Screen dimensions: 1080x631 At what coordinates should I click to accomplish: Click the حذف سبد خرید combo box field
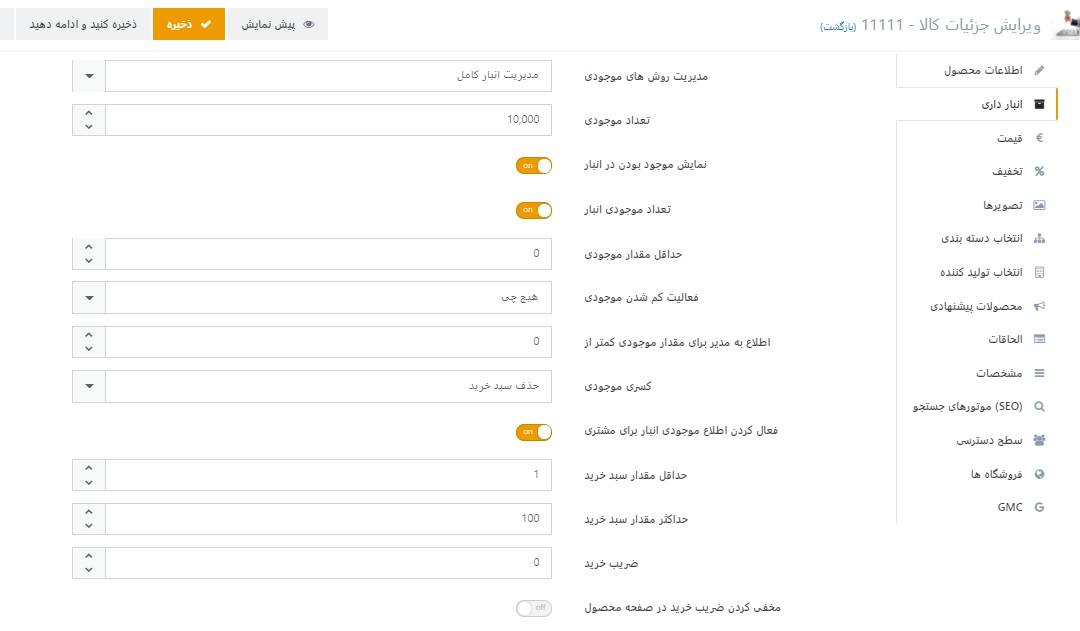(329, 386)
